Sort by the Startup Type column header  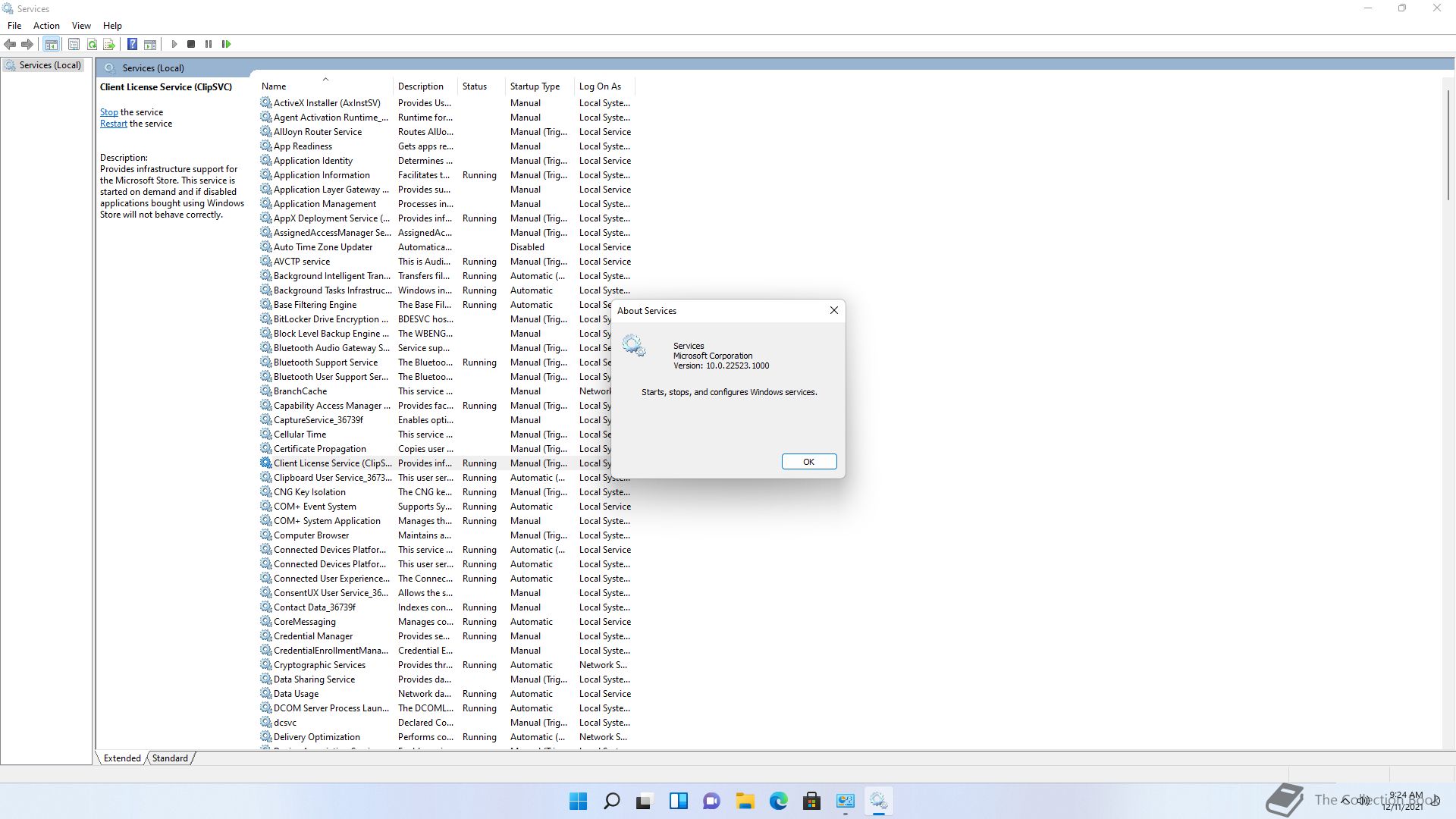(539, 86)
